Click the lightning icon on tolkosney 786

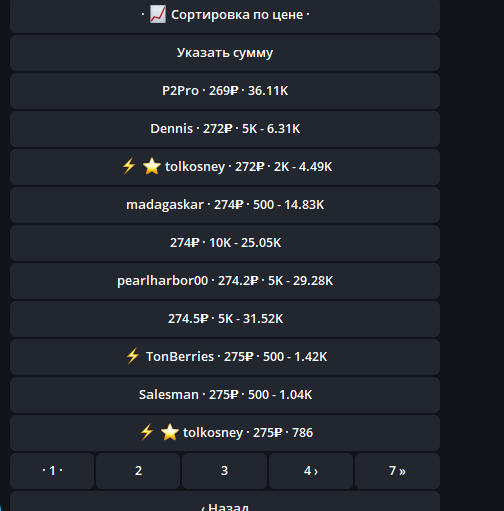pos(147,432)
